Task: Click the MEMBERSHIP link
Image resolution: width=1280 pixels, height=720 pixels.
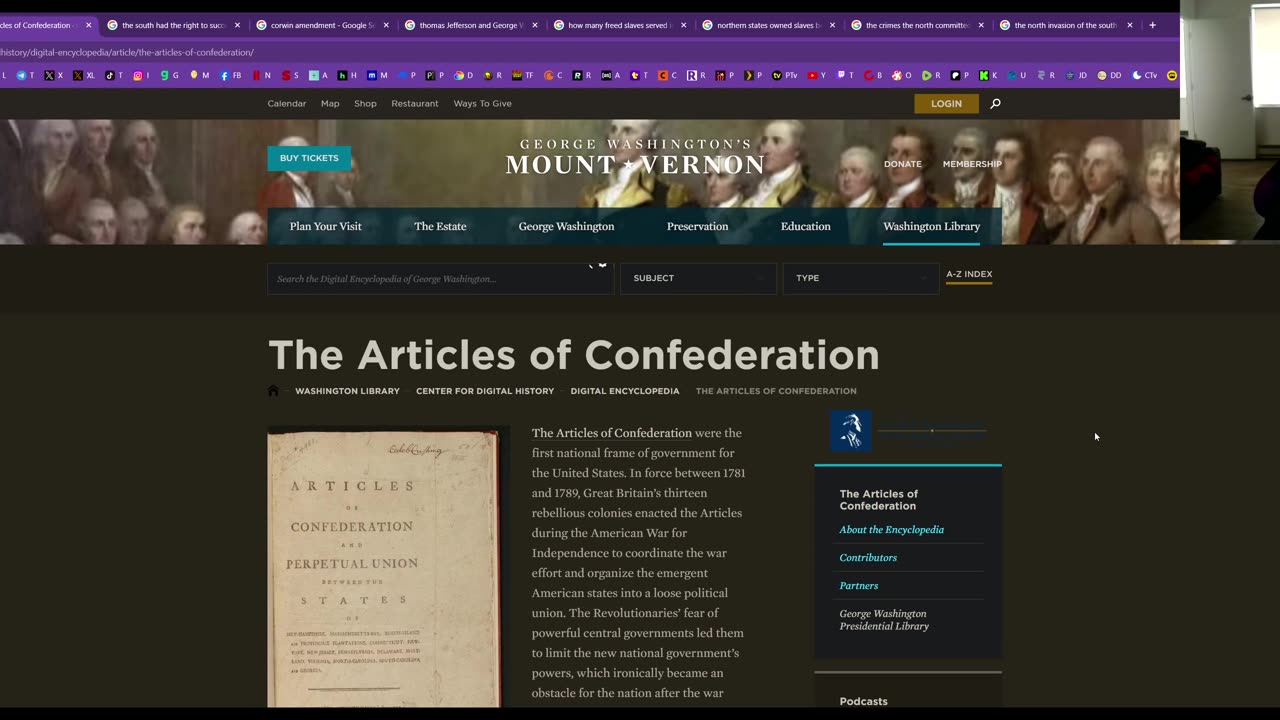Action: (x=972, y=164)
